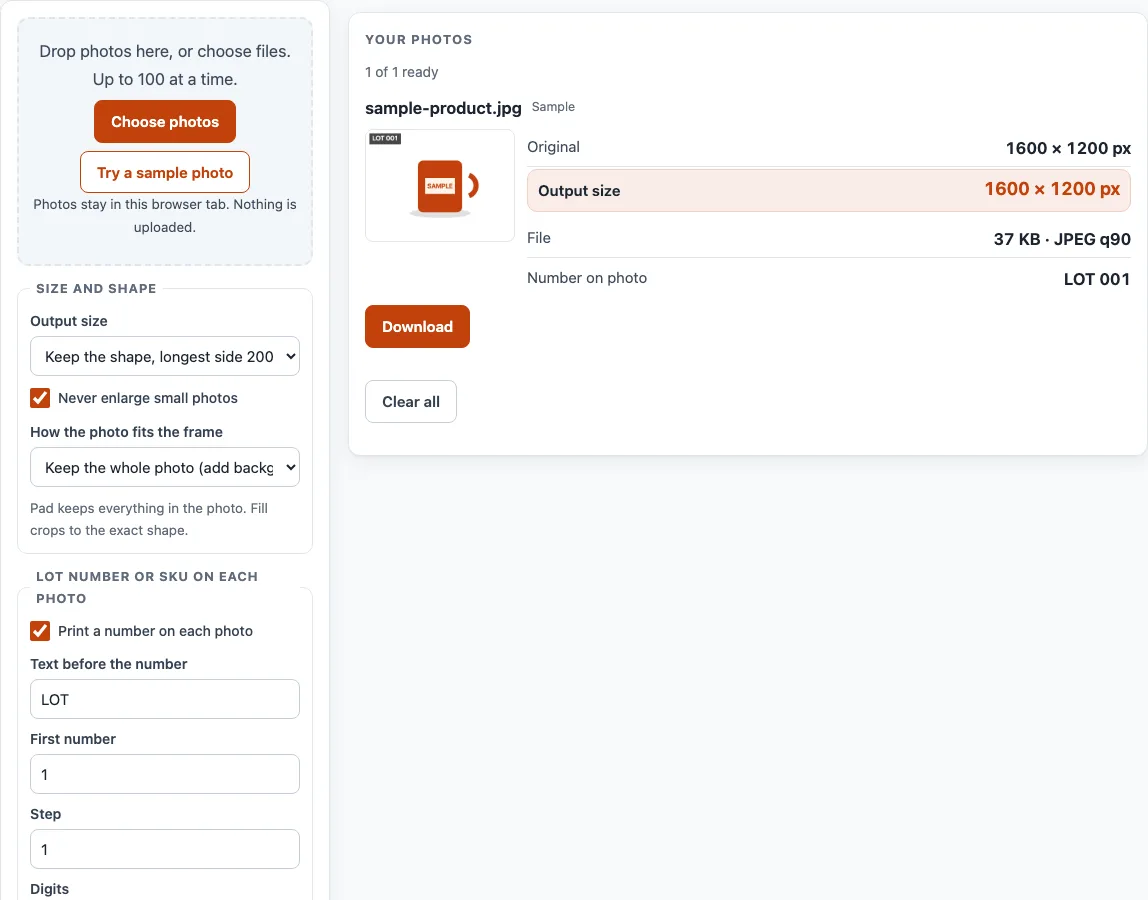Click the '1 of 1 ready' status text
The height and width of the screenshot is (900, 1148).
click(x=402, y=72)
